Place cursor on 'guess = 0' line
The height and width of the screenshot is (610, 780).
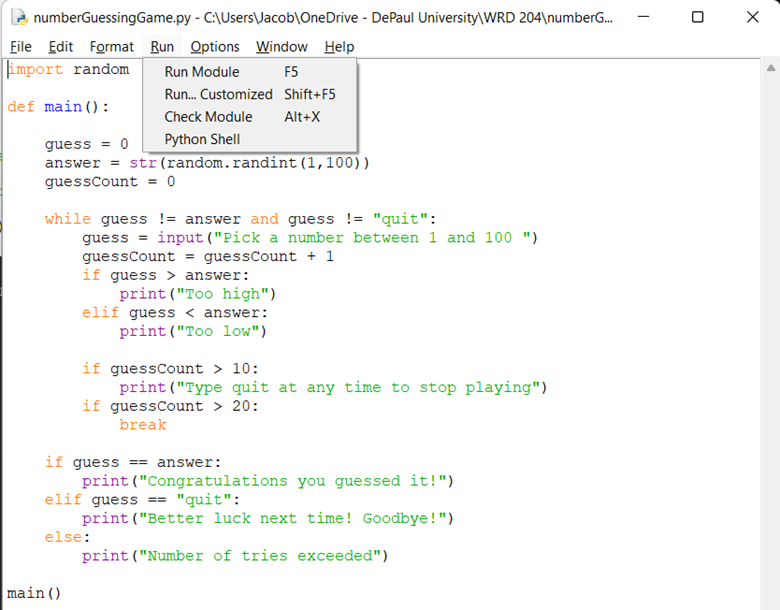(x=87, y=144)
